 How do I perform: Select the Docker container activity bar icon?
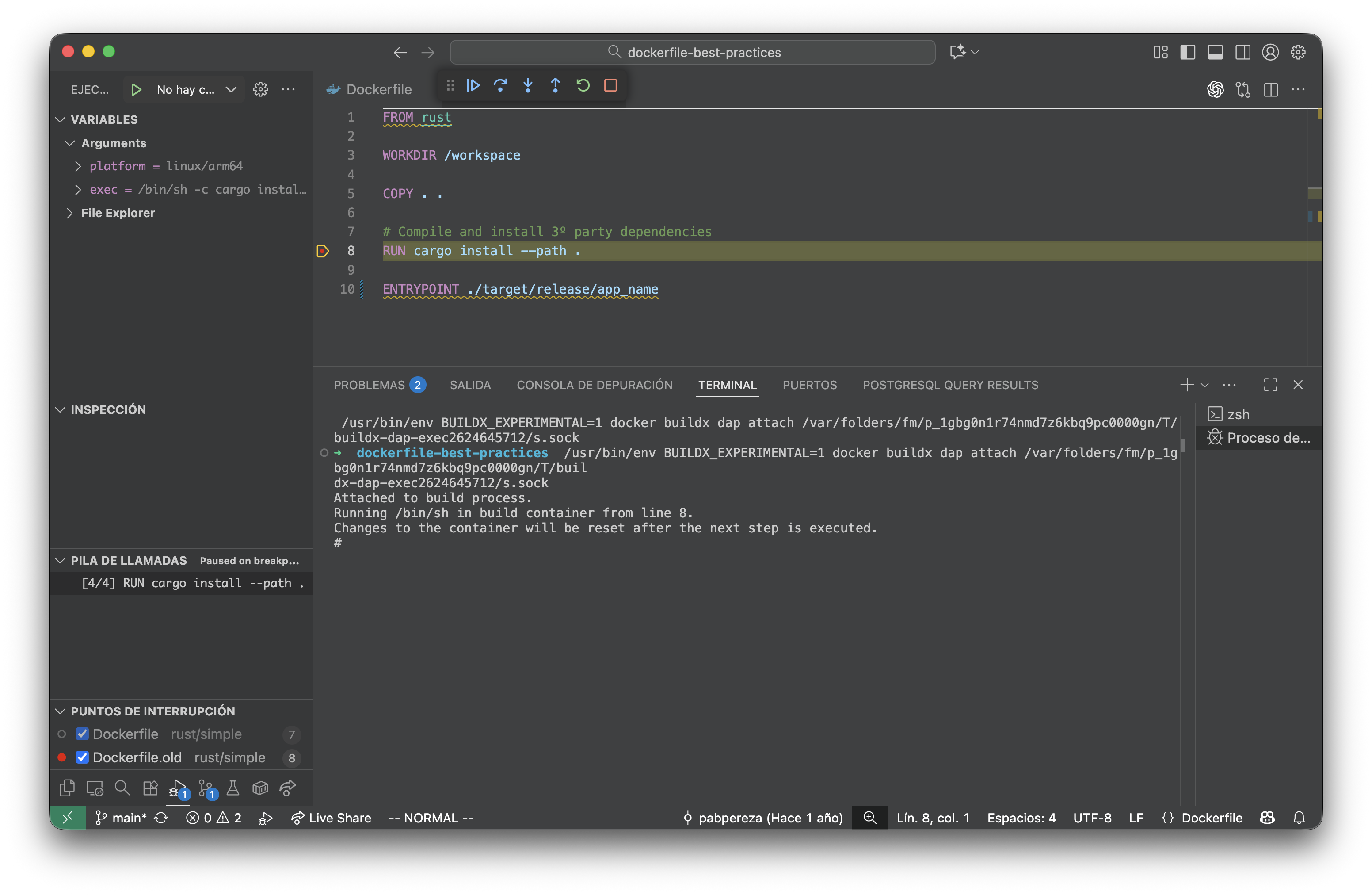tap(260, 788)
